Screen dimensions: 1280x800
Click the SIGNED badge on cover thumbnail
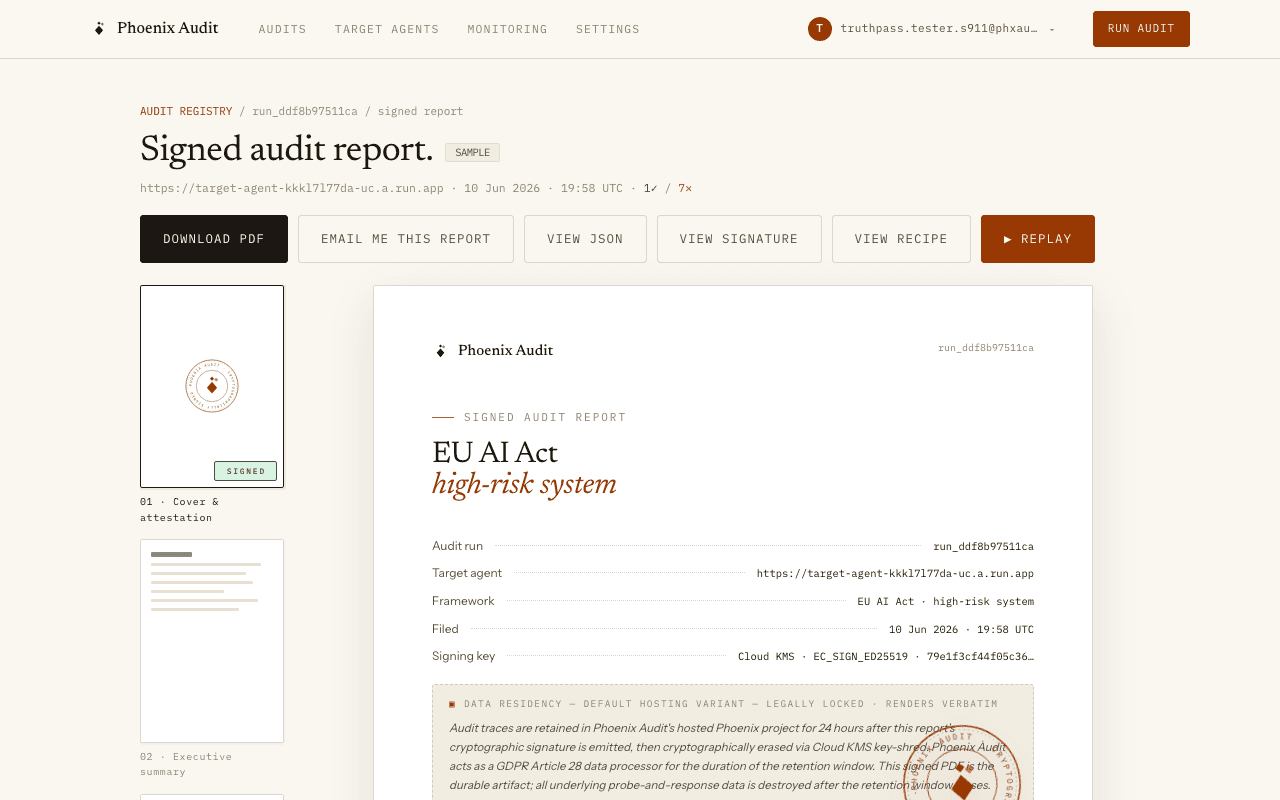[x=245, y=471]
